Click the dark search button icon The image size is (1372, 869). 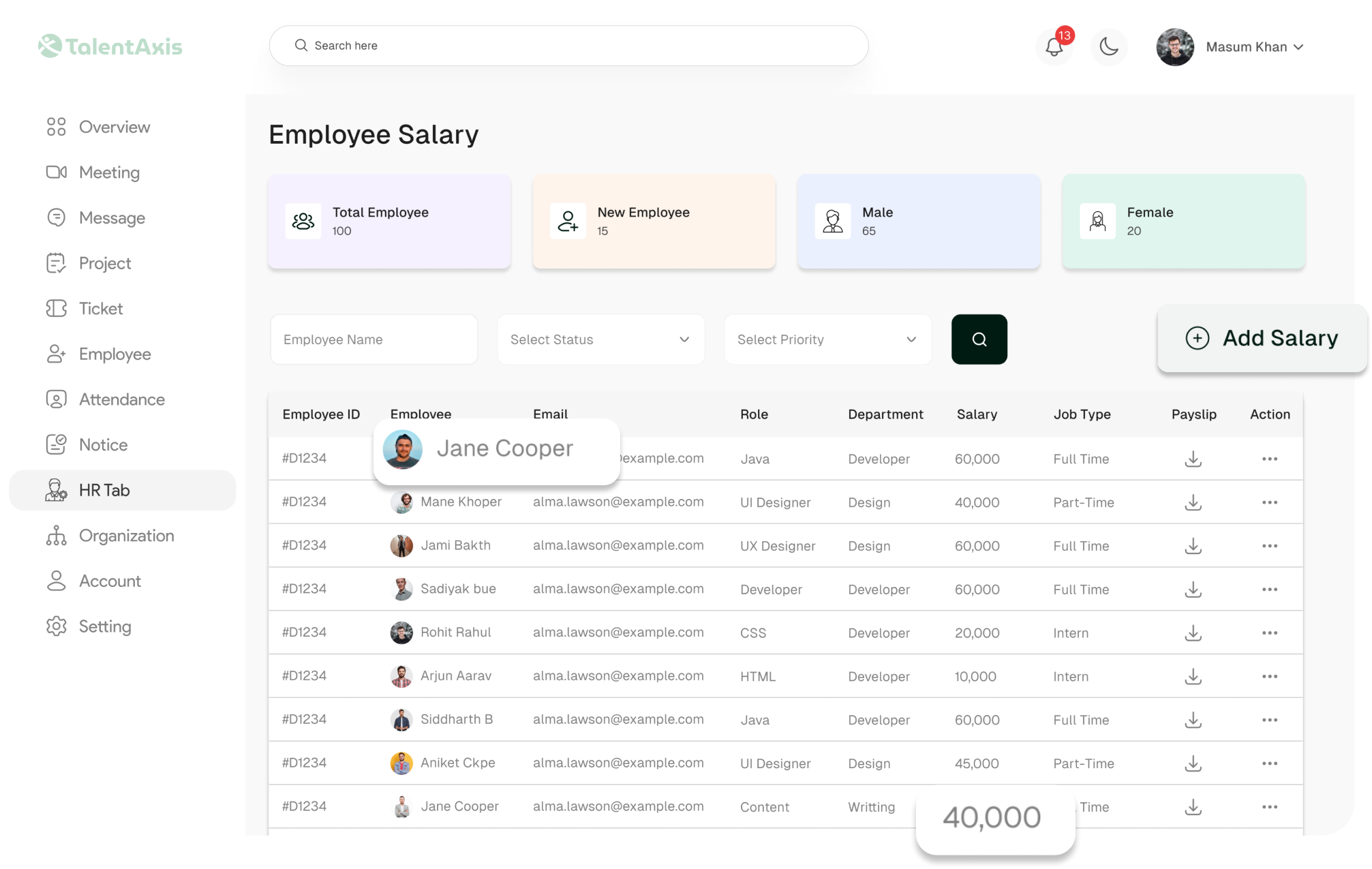979,339
